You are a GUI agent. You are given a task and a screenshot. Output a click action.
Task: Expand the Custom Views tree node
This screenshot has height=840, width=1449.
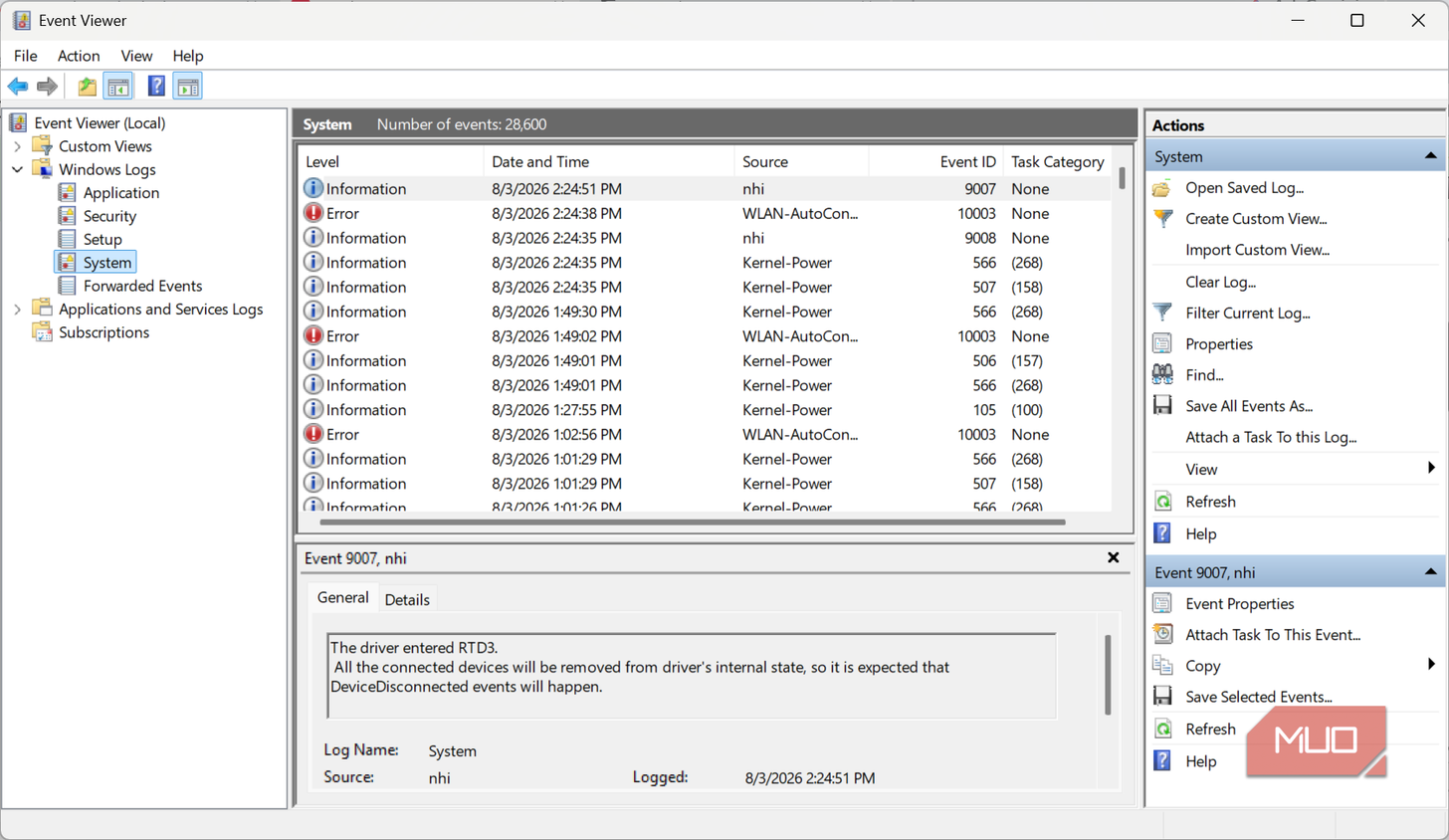pyautogui.click(x=17, y=146)
